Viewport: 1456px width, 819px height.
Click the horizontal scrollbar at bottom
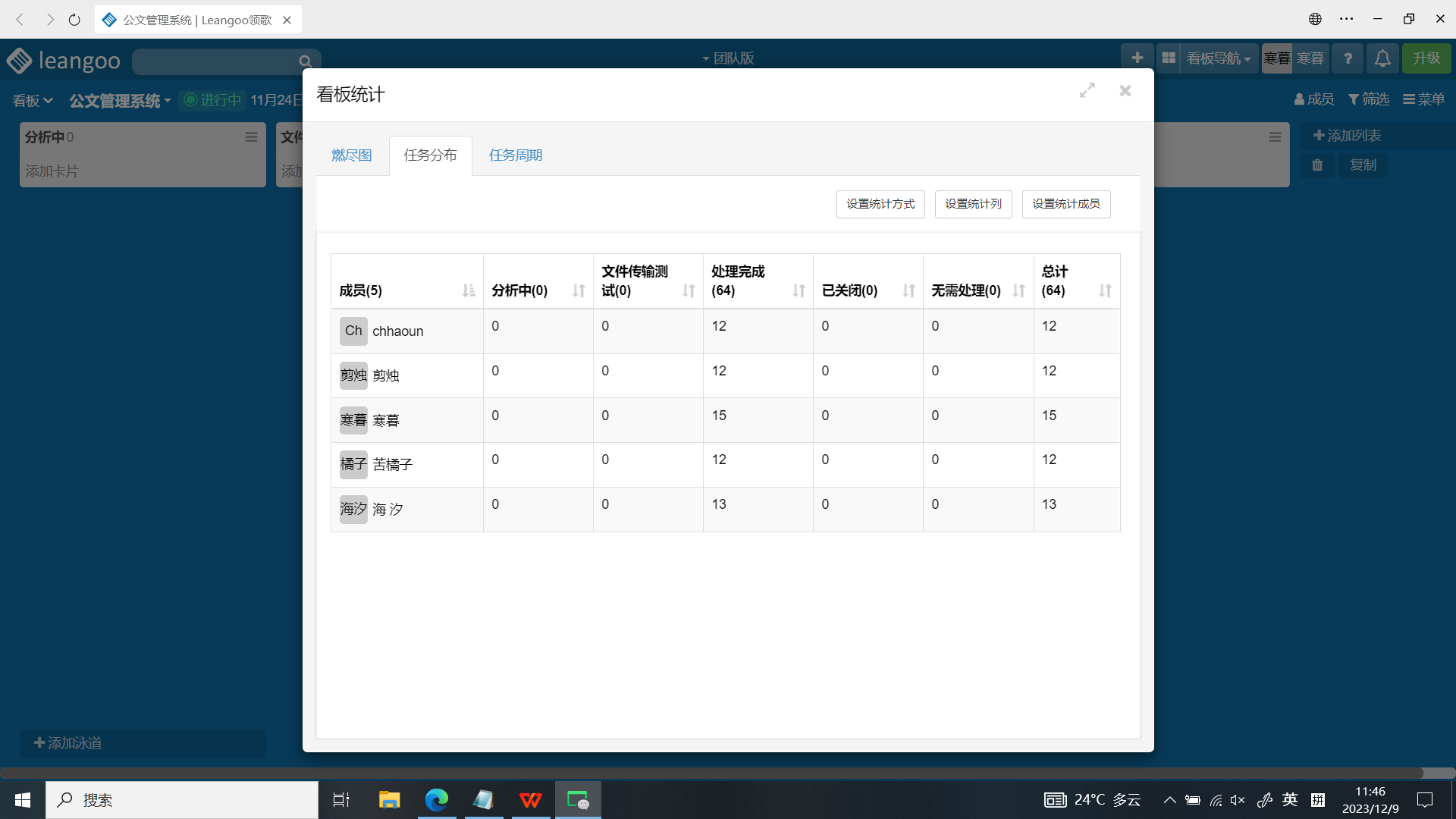point(711,773)
